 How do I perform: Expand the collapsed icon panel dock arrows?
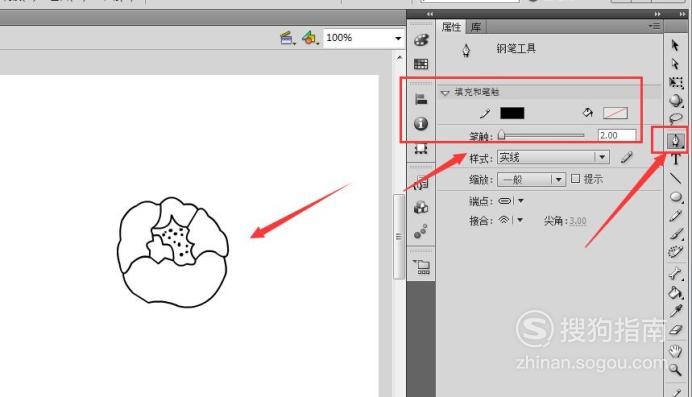[429, 14]
